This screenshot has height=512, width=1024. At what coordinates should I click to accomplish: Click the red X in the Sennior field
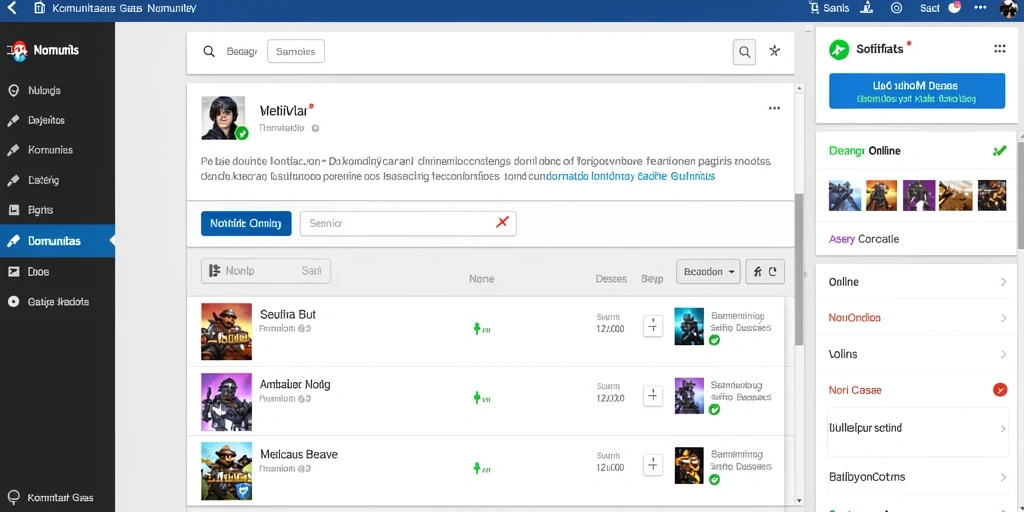502,223
